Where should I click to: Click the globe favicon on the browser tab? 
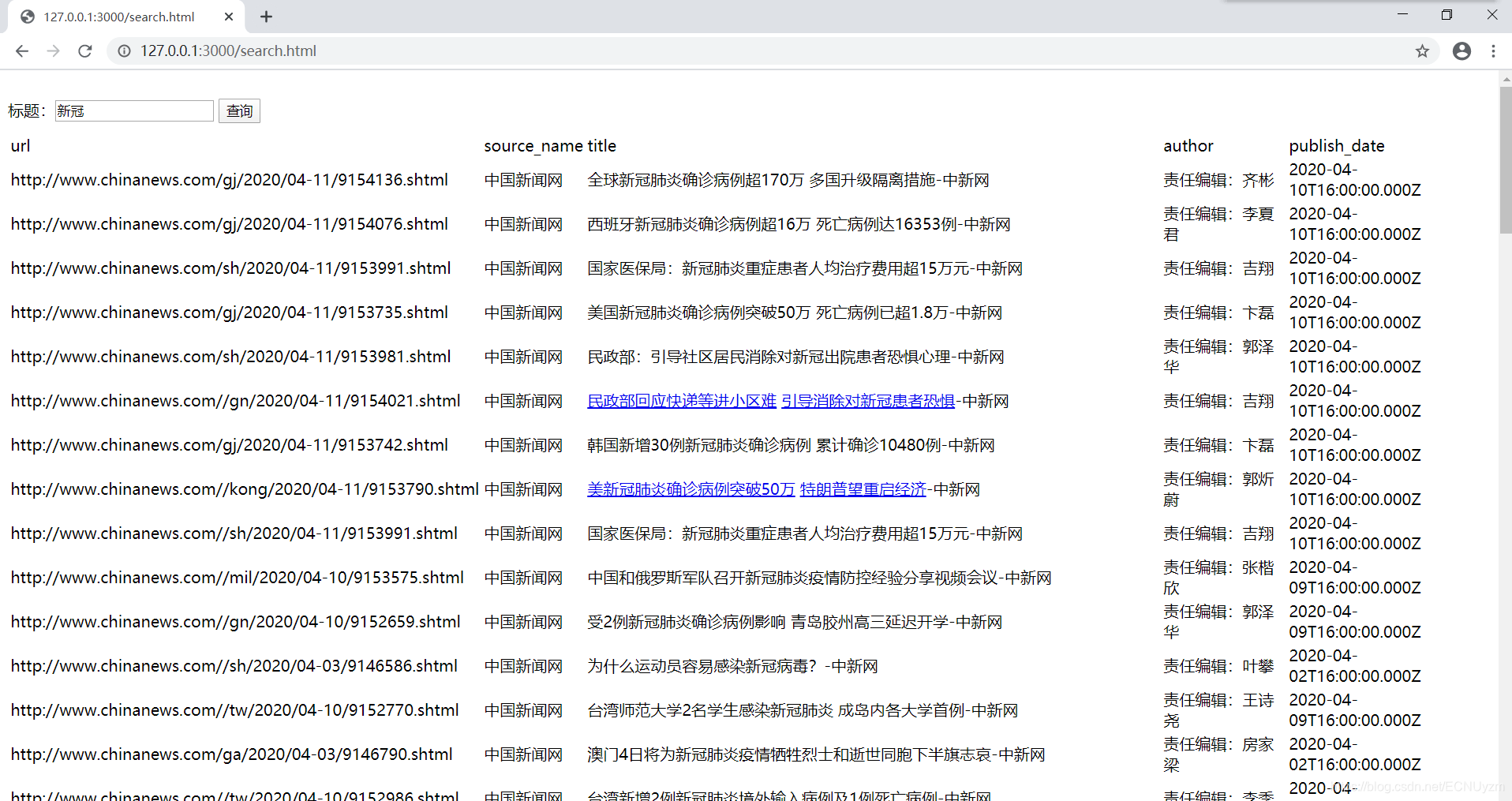coord(26,16)
